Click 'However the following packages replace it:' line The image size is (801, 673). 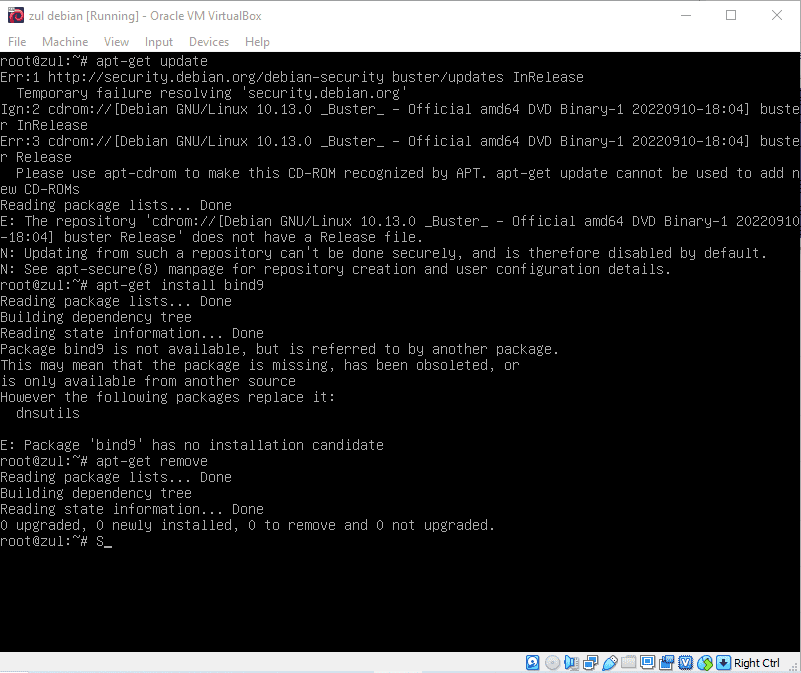click(168, 397)
